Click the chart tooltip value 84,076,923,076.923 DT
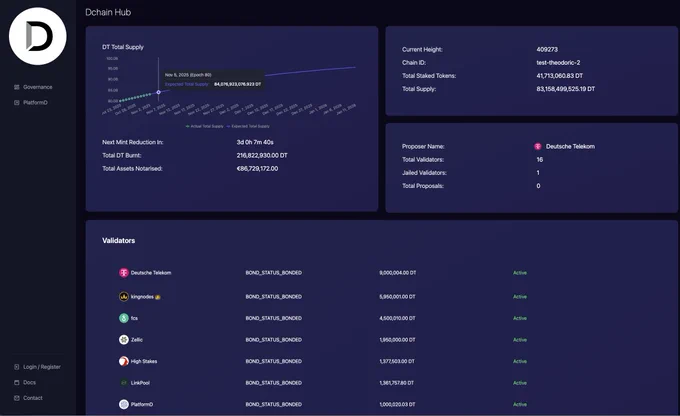 coord(238,84)
